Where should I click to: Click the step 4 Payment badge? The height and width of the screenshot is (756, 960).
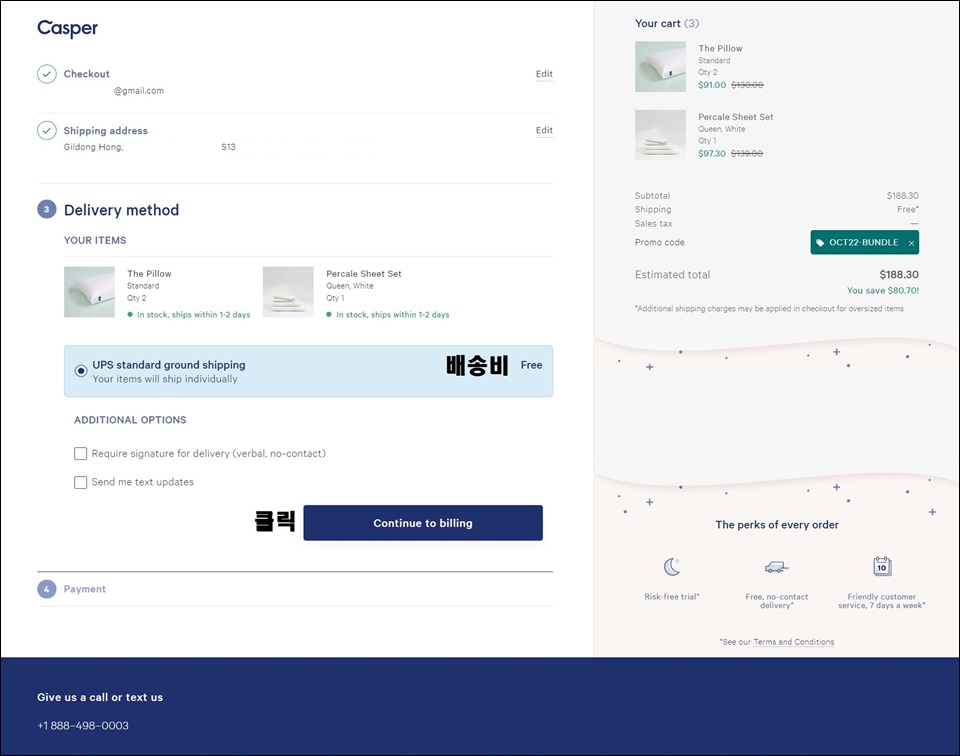click(47, 589)
